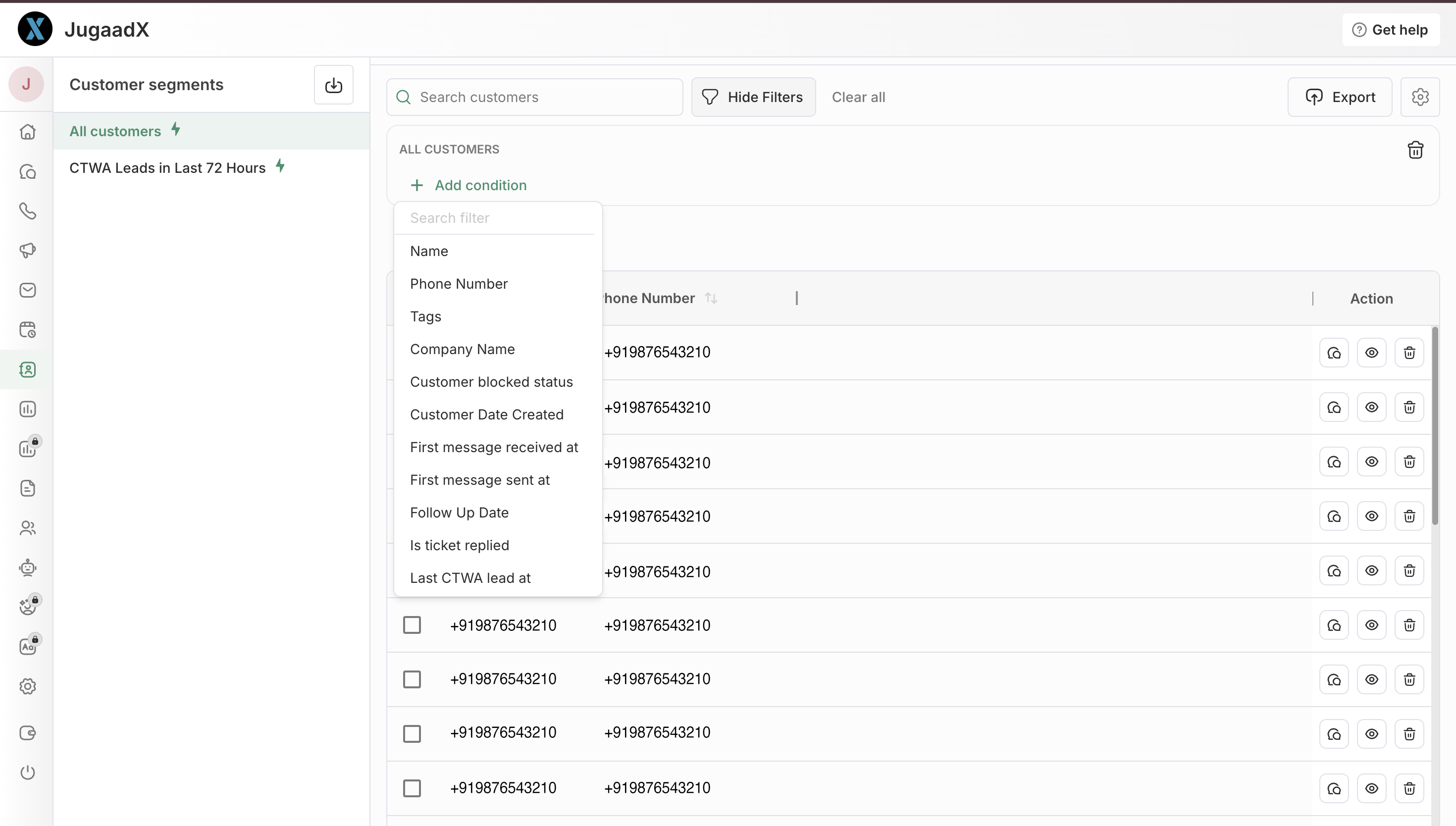Delete the All Customers filter group

(1415, 150)
